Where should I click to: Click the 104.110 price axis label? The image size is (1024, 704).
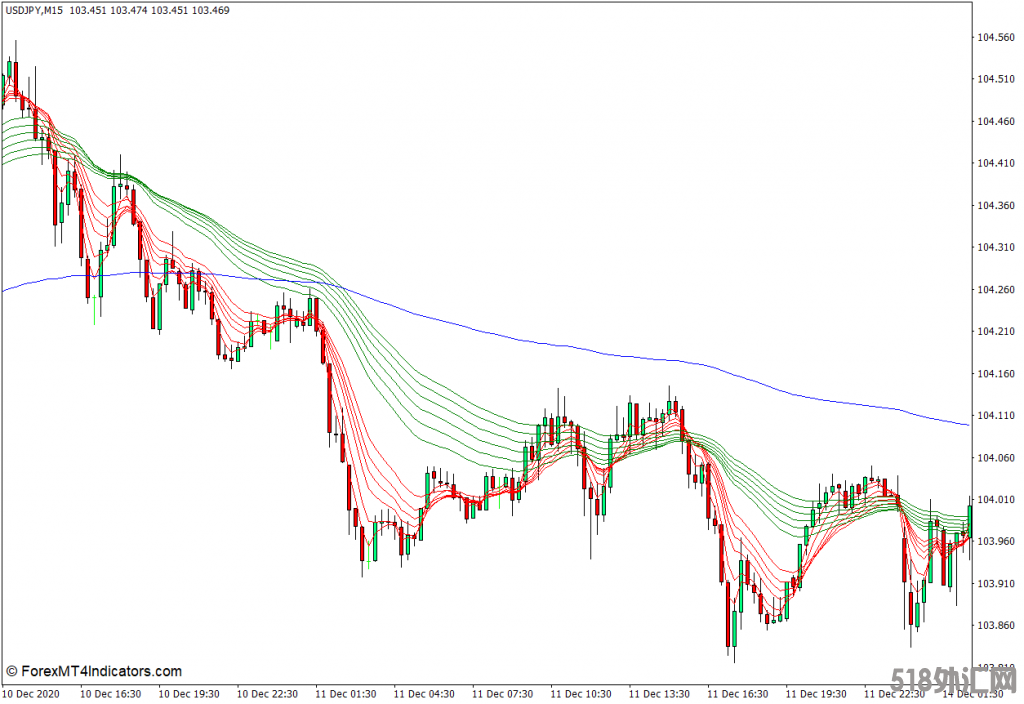996,416
